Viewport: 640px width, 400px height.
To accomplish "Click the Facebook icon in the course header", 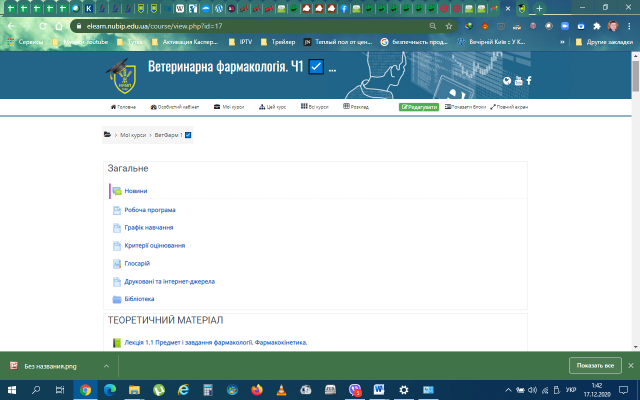I will tap(529, 81).
